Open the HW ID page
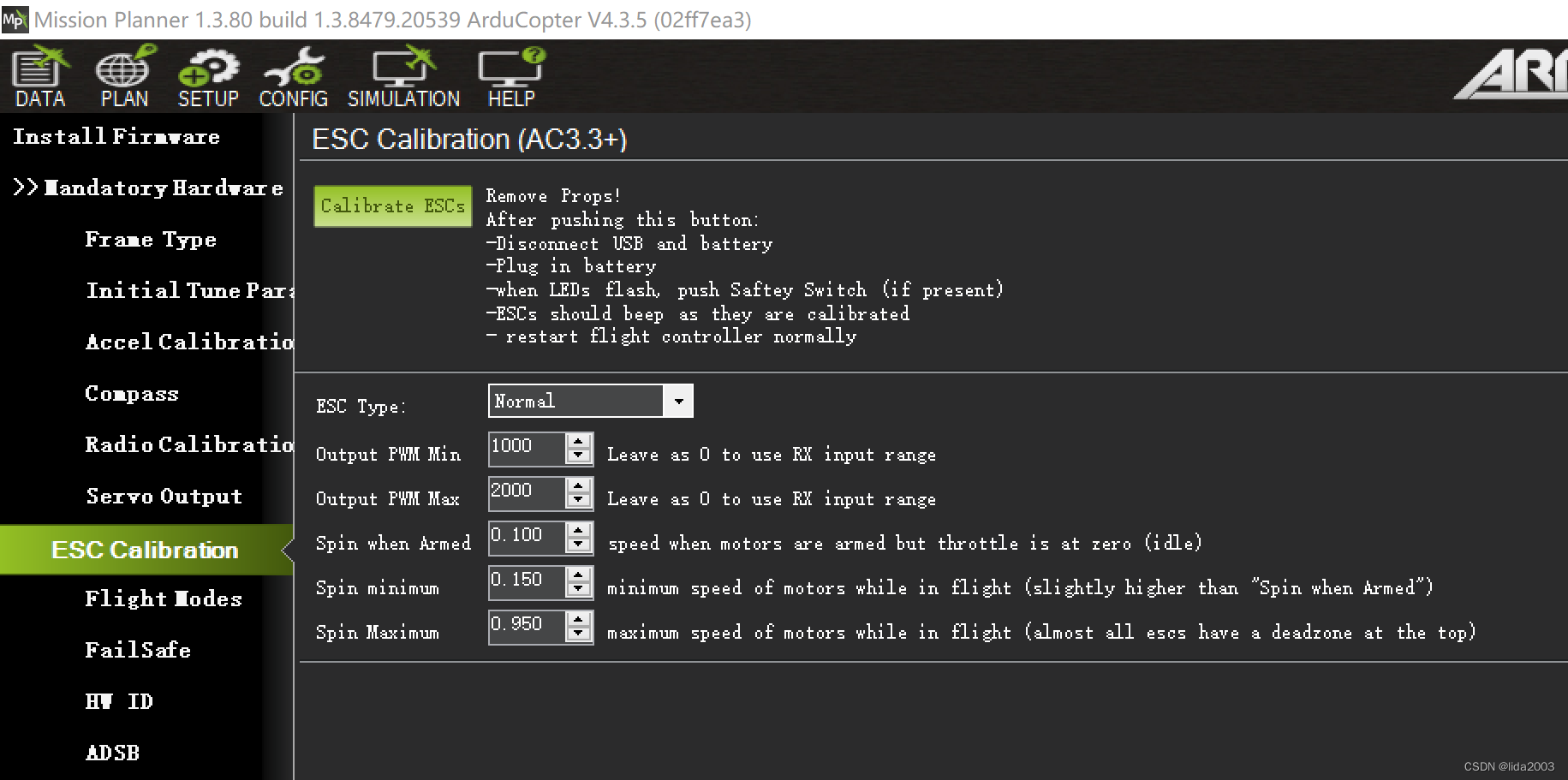1568x780 pixels. click(119, 702)
